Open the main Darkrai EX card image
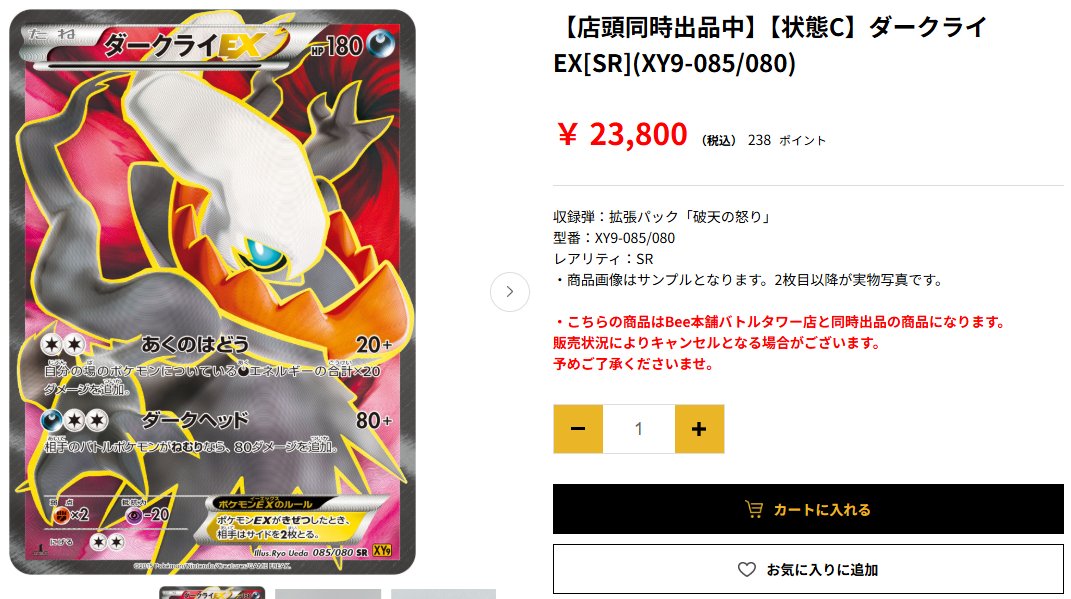The image size is (1071, 599). [x=212, y=292]
